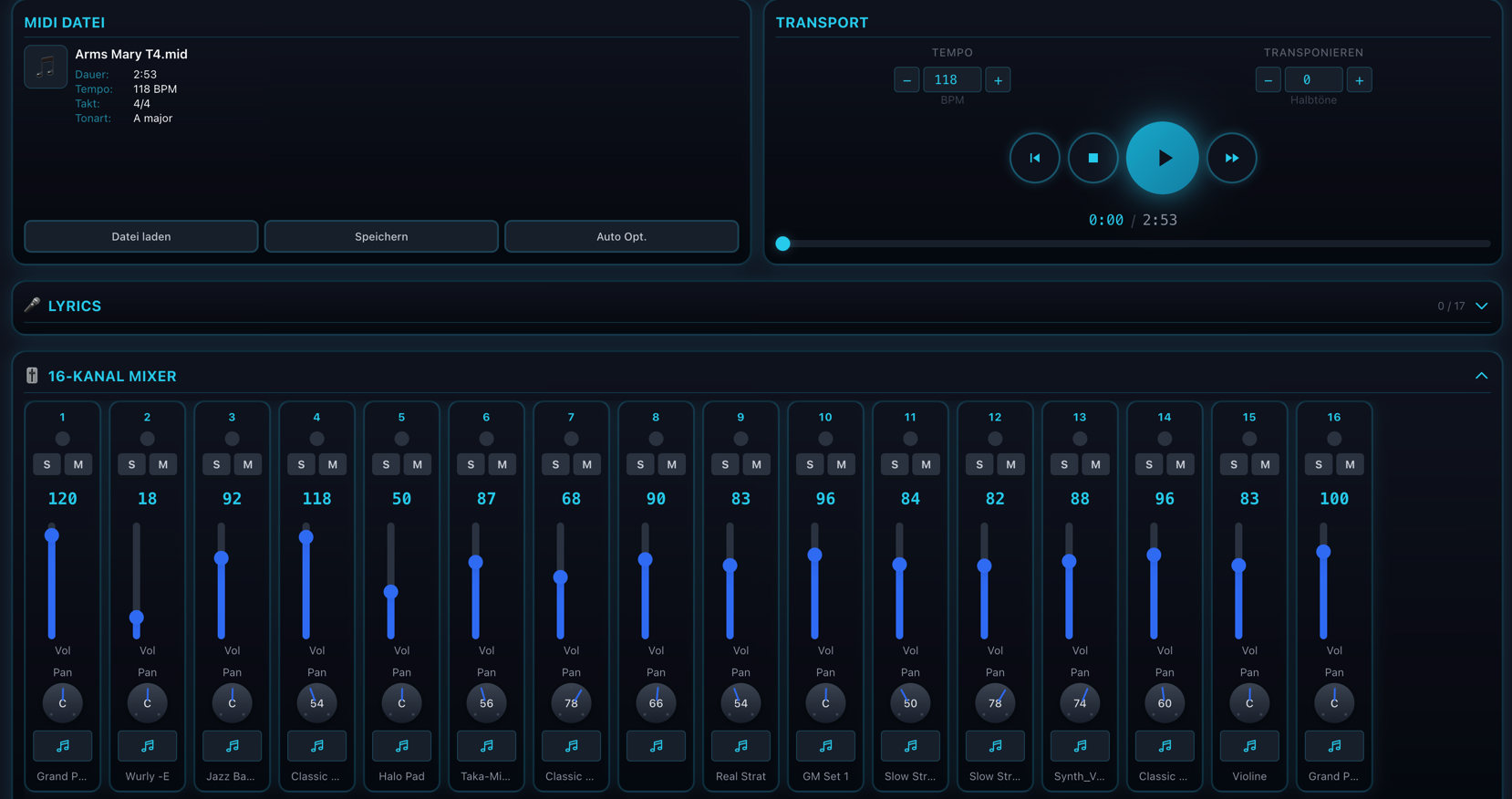
Task: Click the mixer fader icon beside 16-Kanal Mixer
Action: coord(32,376)
